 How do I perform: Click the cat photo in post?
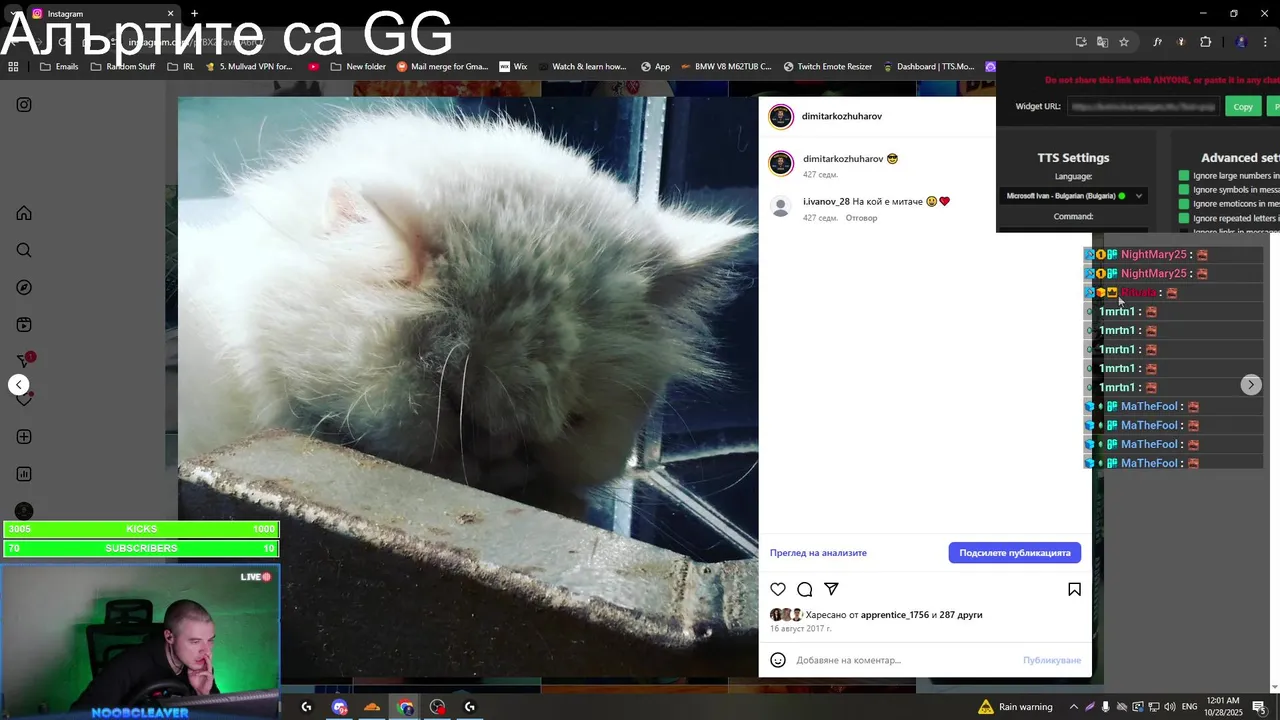[x=468, y=387]
